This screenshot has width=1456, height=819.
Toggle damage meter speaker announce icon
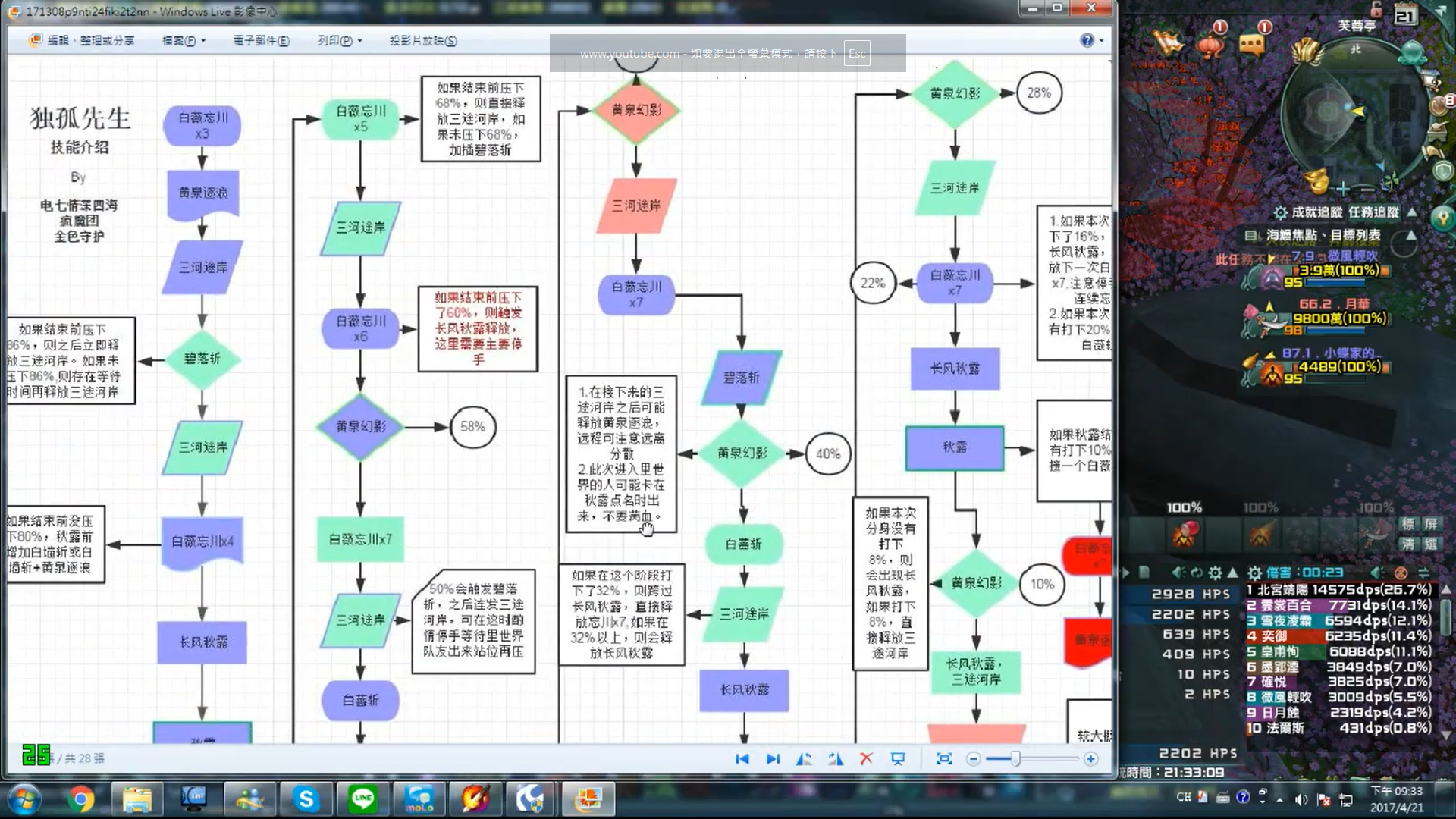tap(1377, 573)
